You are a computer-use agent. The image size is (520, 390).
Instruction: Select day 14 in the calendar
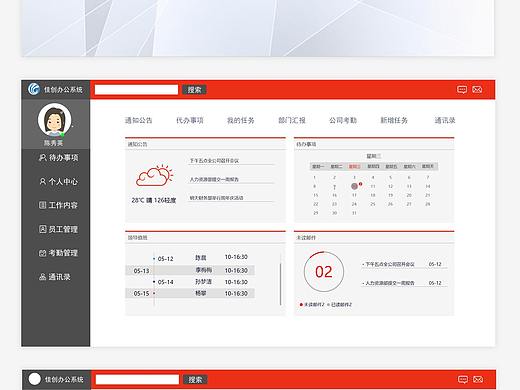coord(428,186)
